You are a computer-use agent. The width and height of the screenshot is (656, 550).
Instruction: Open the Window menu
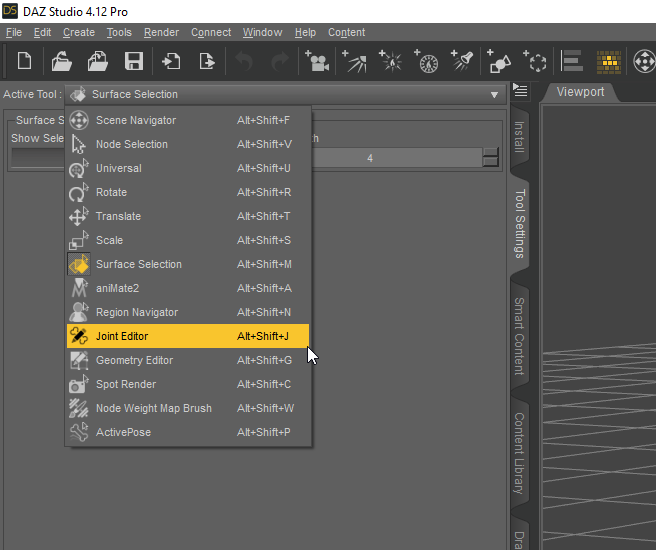click(x=262, y=32)
